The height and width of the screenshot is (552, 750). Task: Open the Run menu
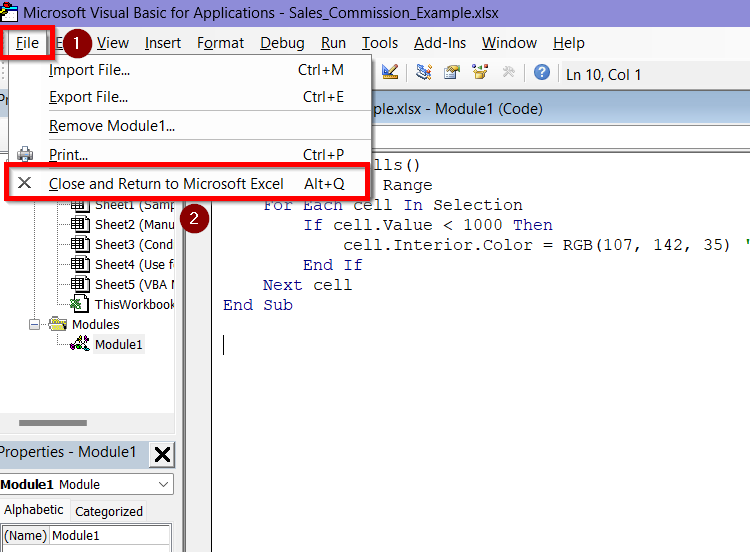[x=333, y=43]
